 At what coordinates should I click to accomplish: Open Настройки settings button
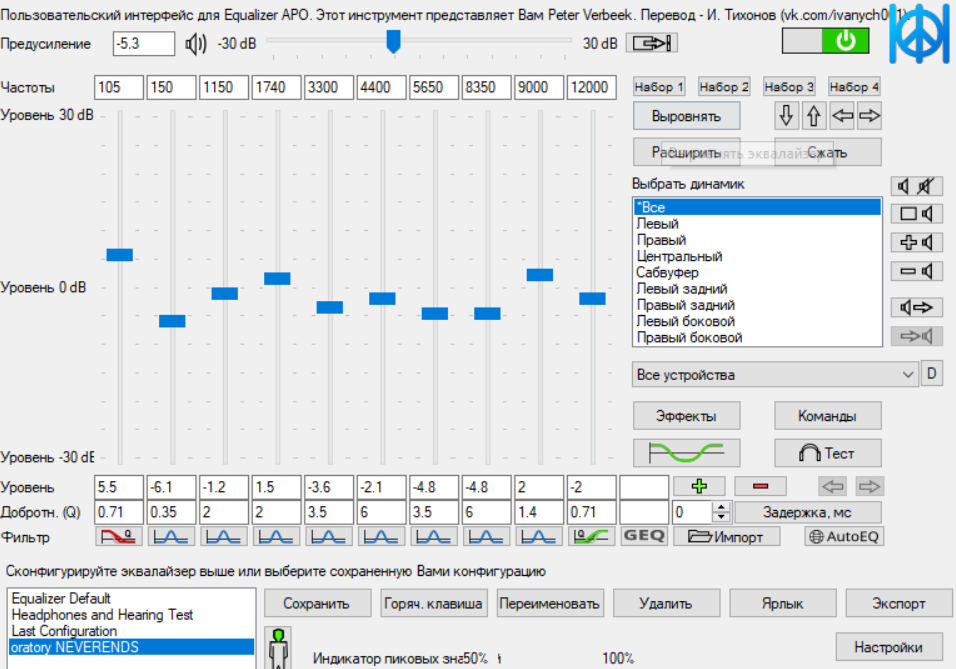click(888, 647)
